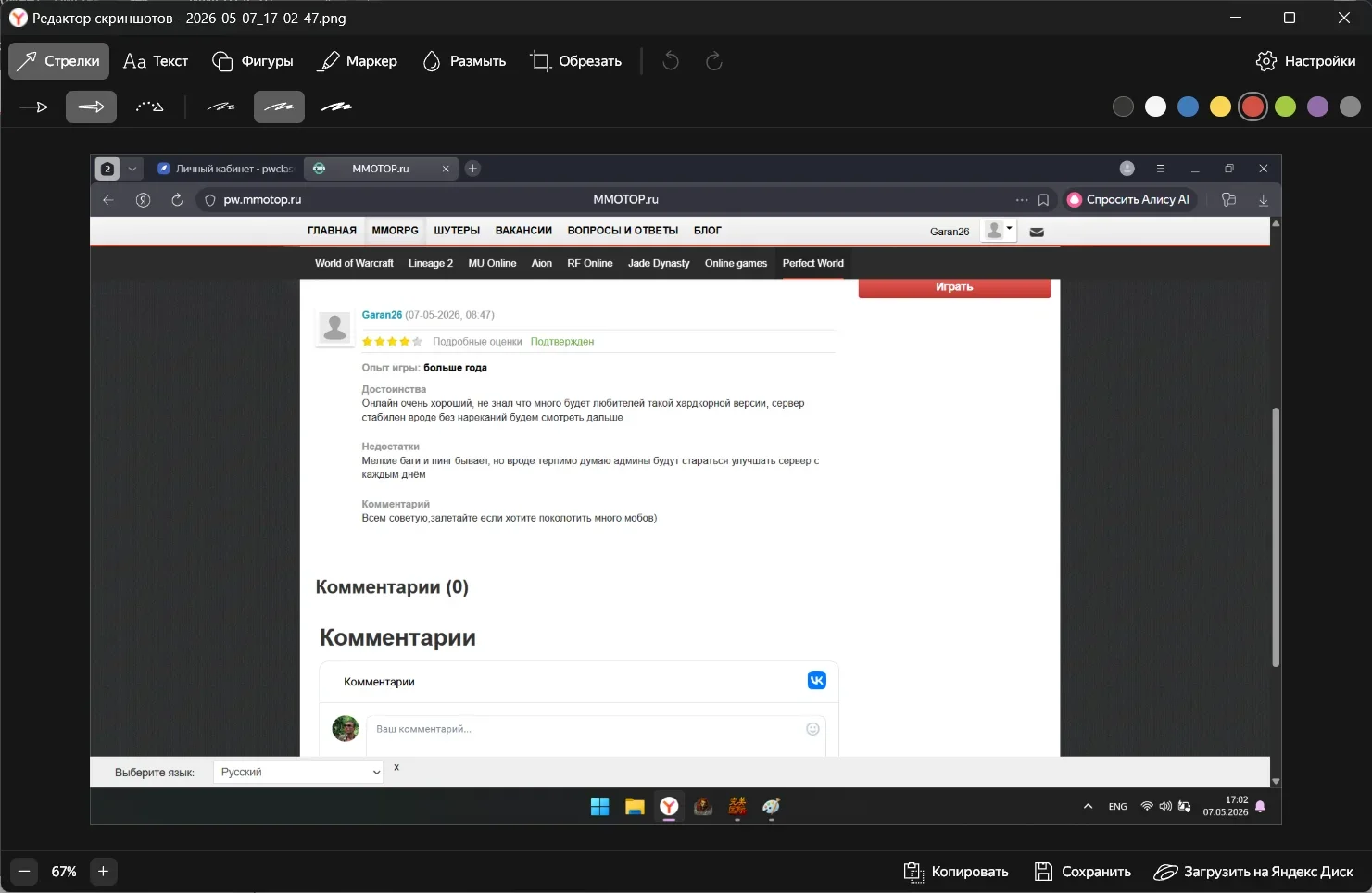Select the Текст text tool

click(x=156, y=61)
